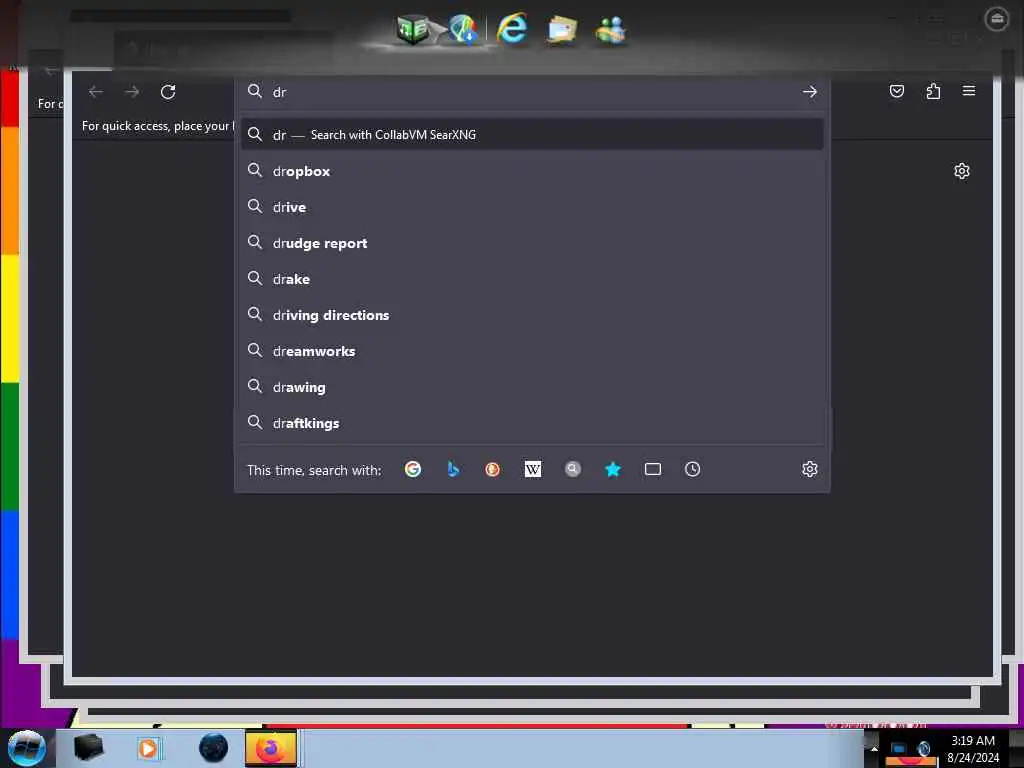The height and width of the screenshot is (768, 1024).
Task: Select the 'drudge report' suggestion
Action: click(x=532, y=243)
